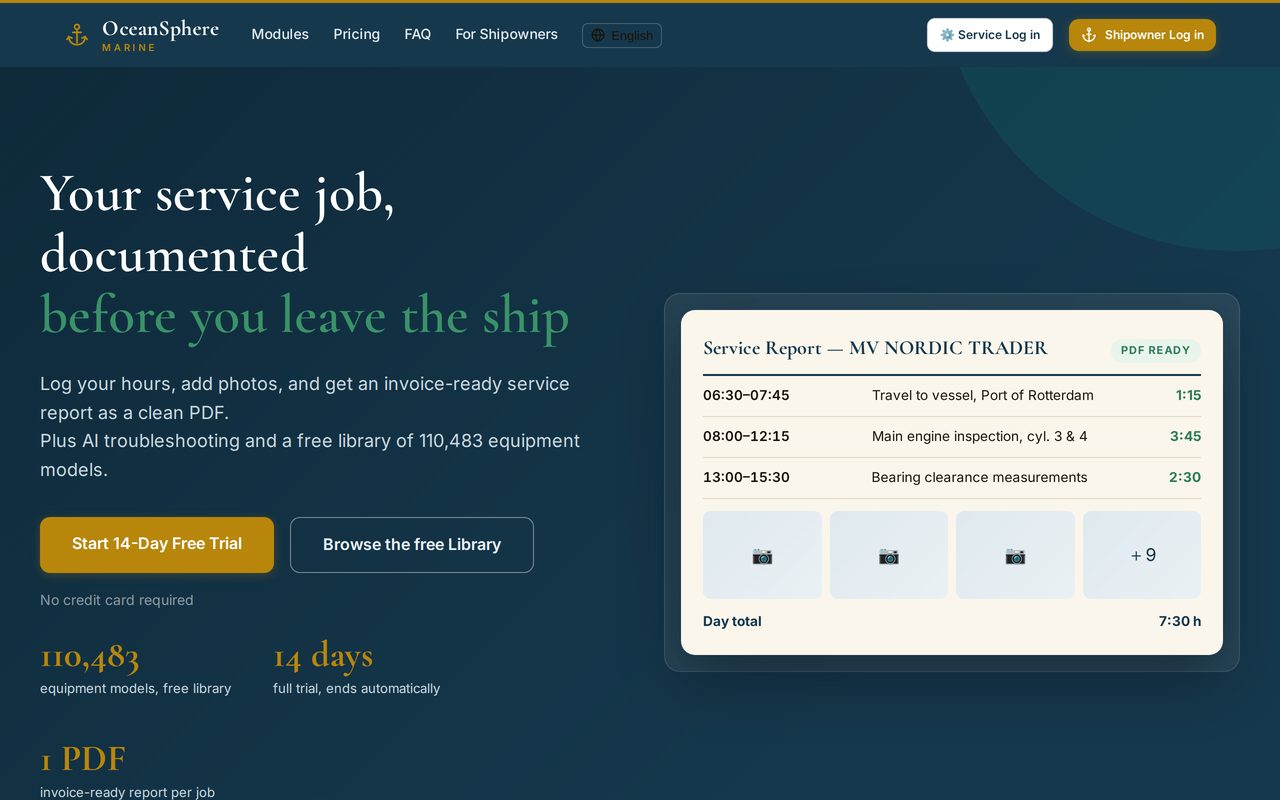Click the first camera photo thumbnail
Image resolution: width=1280 pixels, height=800 pixels.
[x=762, y=555]
